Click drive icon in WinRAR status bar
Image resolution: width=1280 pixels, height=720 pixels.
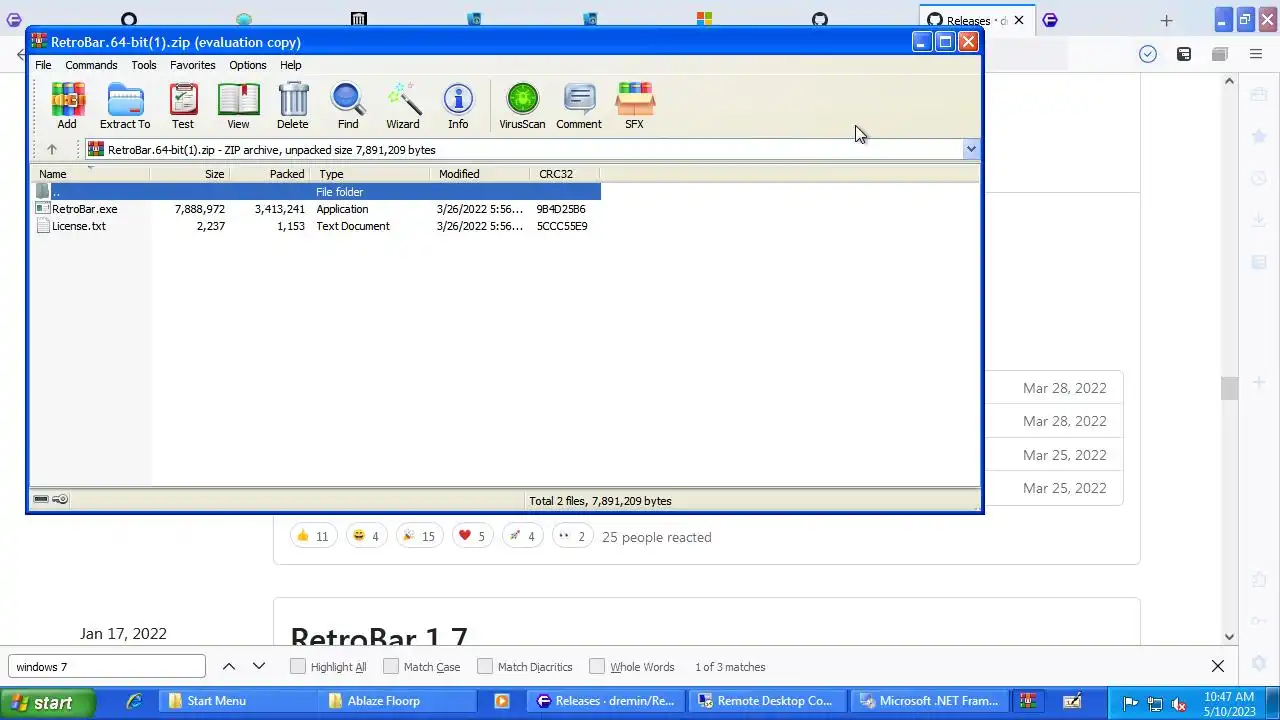pos(41,499)
